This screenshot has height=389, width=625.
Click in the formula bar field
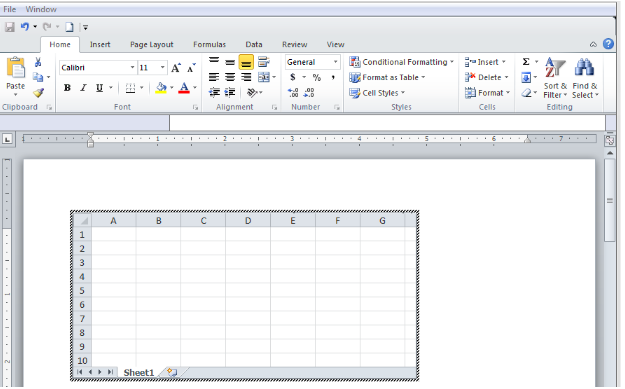387,123
